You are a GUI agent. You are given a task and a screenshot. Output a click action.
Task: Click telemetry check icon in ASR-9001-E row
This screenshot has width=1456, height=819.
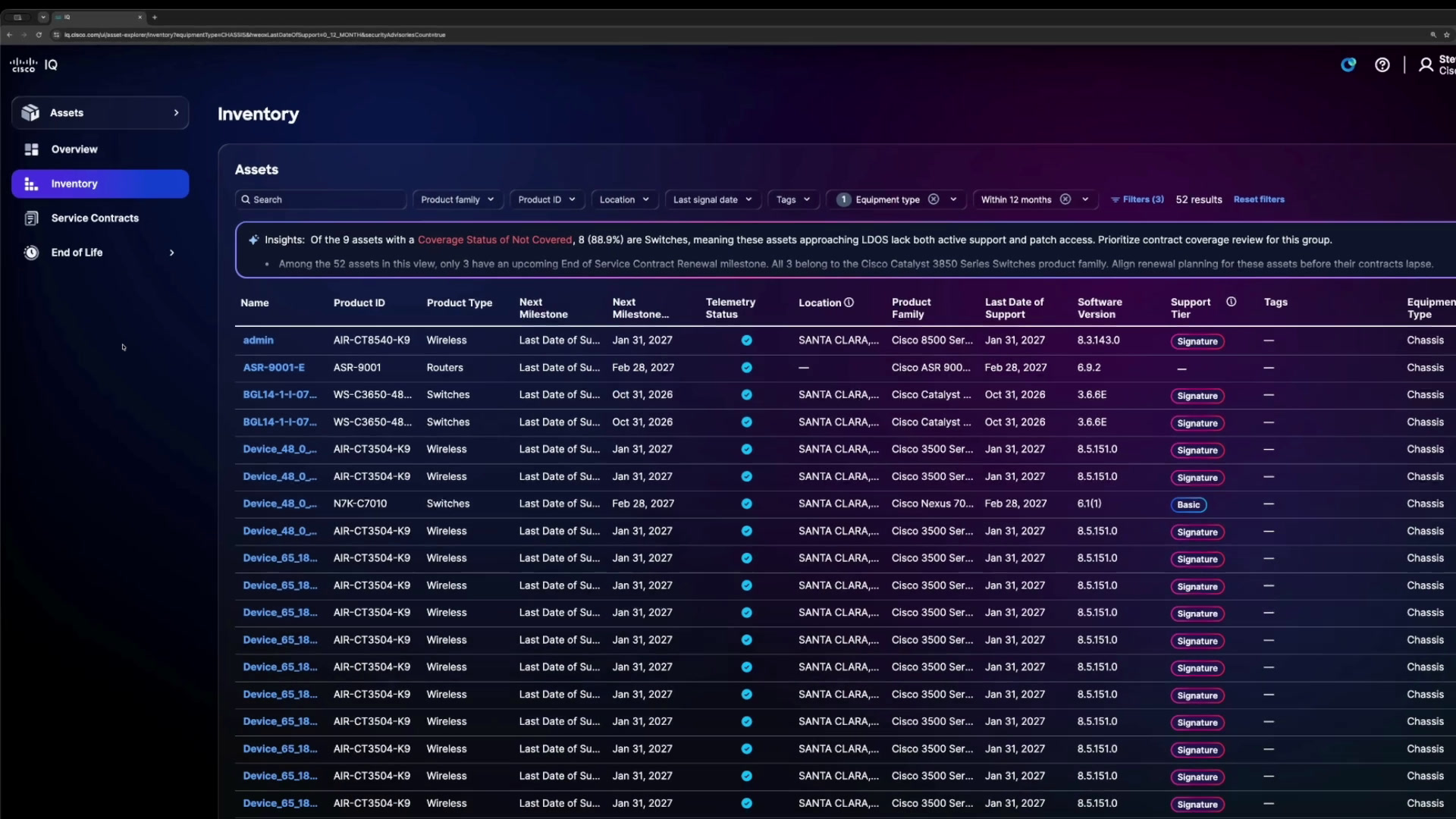pos(746,368)
